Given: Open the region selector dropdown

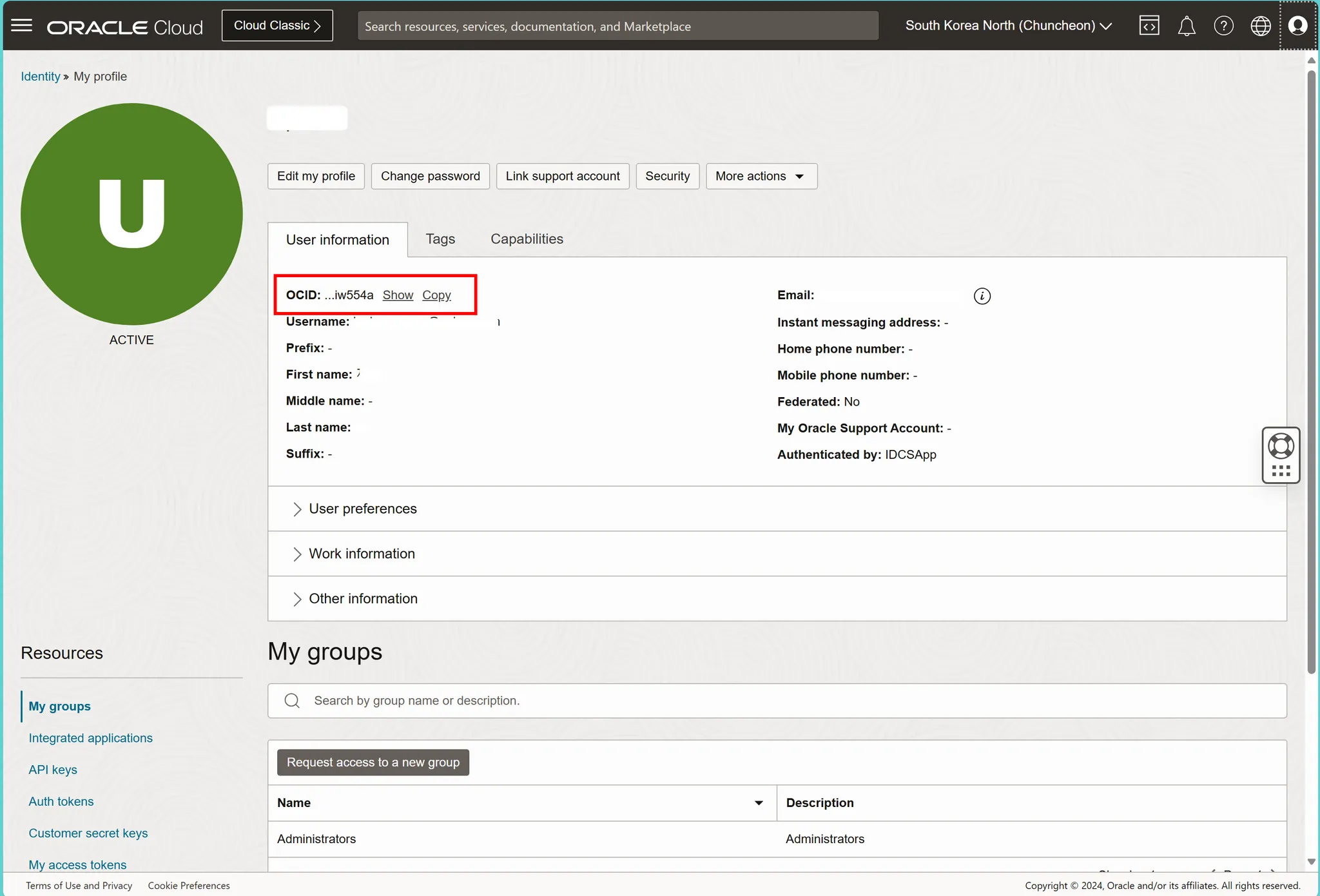Looking at the screenshot, I should pyautogui.click(x=1008, y=26).
